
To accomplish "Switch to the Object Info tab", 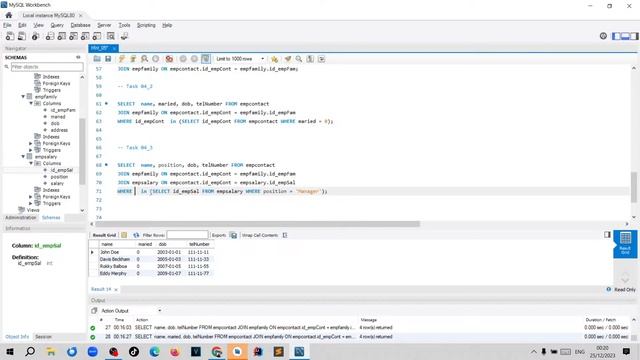I will 17,337.
